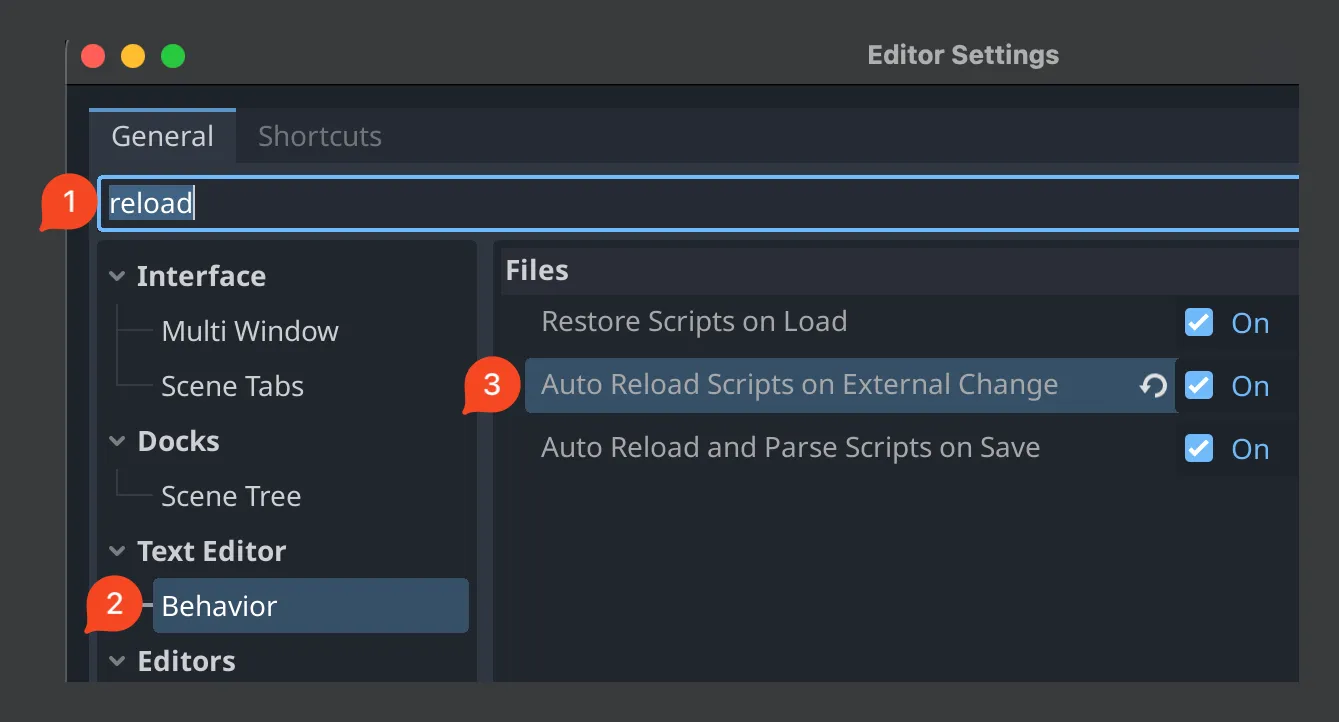Collapse the Editors section
Viewport: 1339px width, 722px height.
(x=117, y=661)
